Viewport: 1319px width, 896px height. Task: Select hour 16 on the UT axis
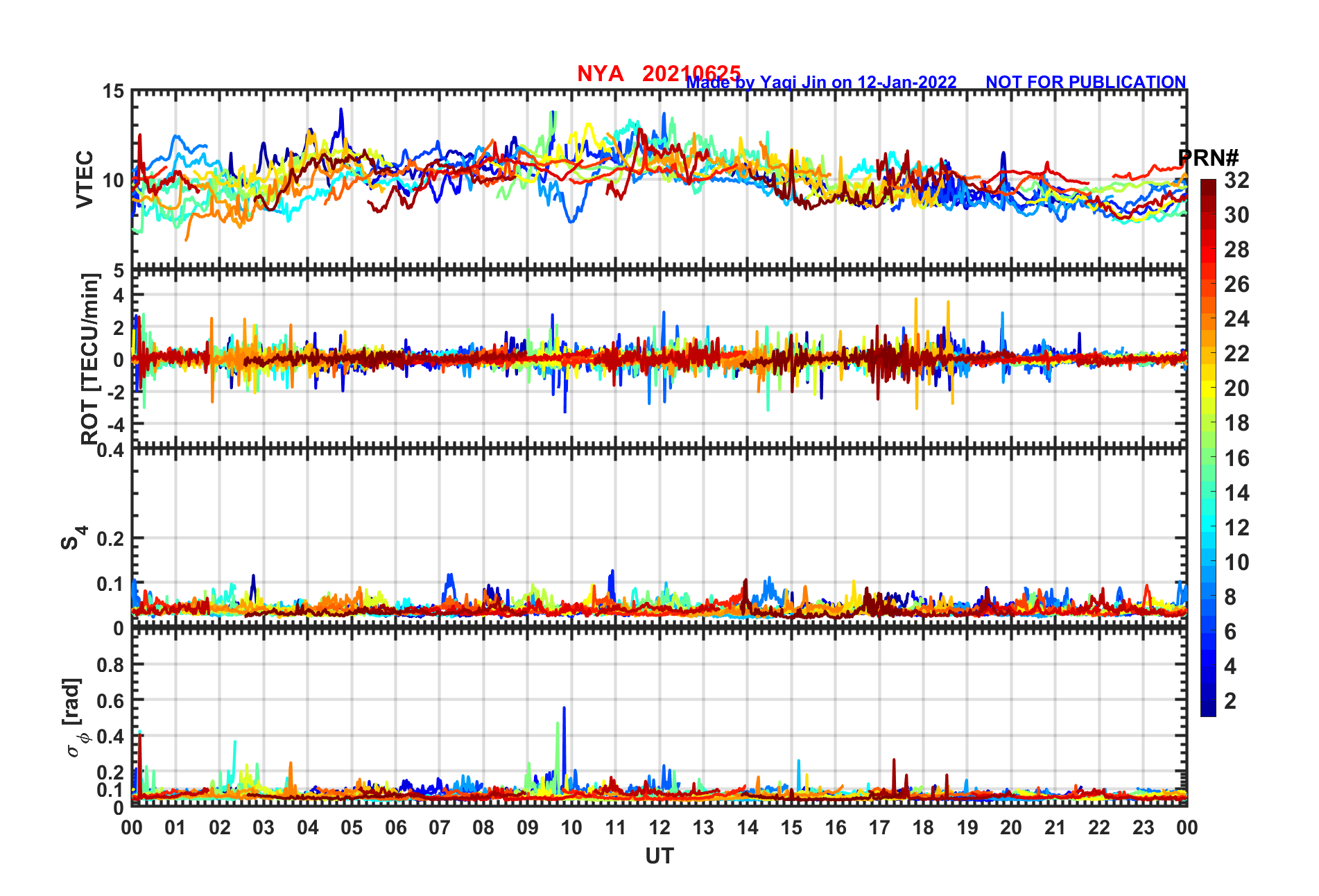click(836, 827)
